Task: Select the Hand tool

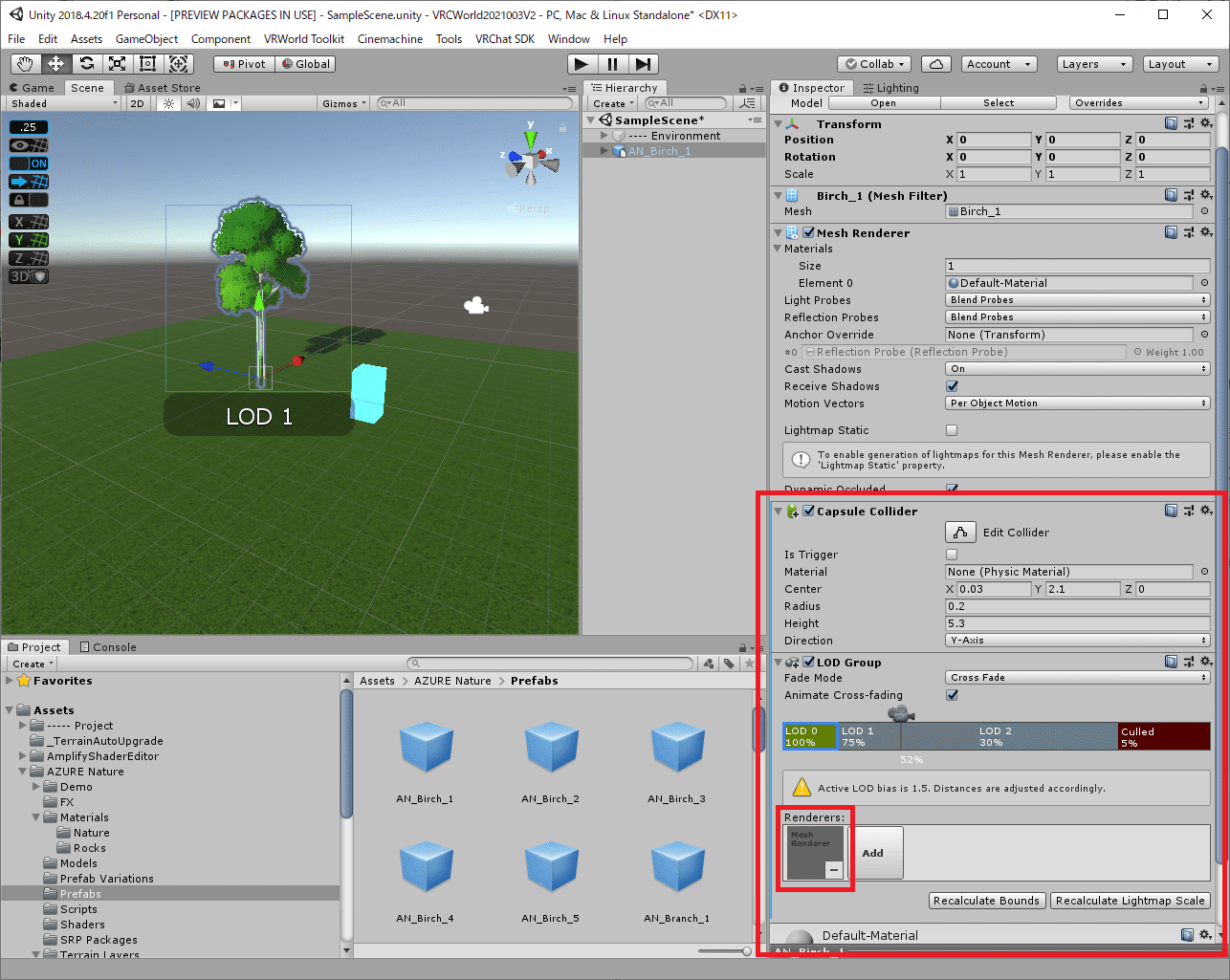Action: pyautogui.click(x=26, y=64)
